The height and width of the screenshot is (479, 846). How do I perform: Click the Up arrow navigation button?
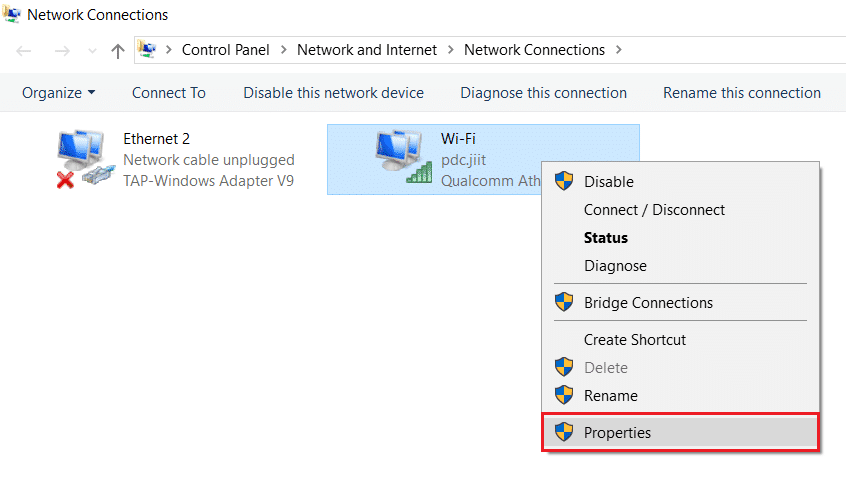point(118,50)
